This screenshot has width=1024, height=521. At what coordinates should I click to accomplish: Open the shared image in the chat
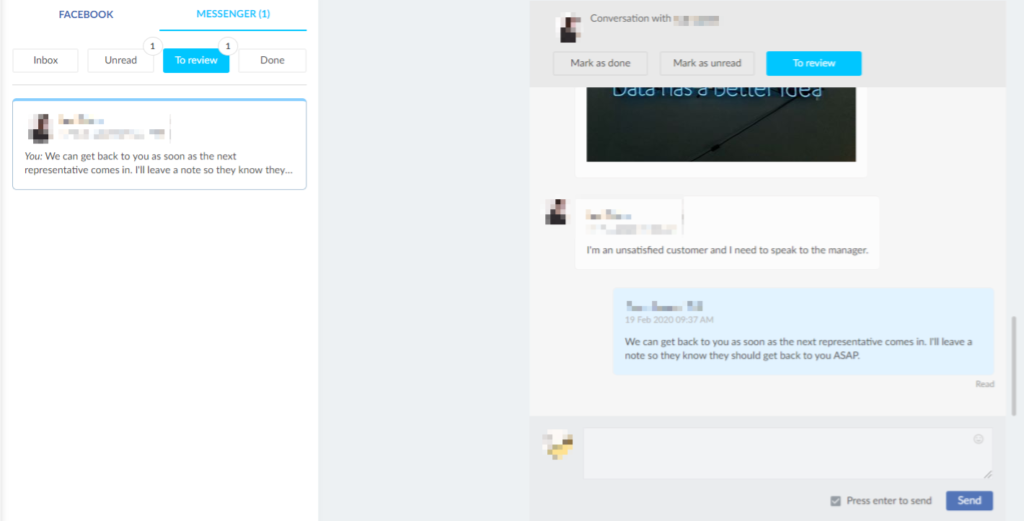[x=720, y=124]
